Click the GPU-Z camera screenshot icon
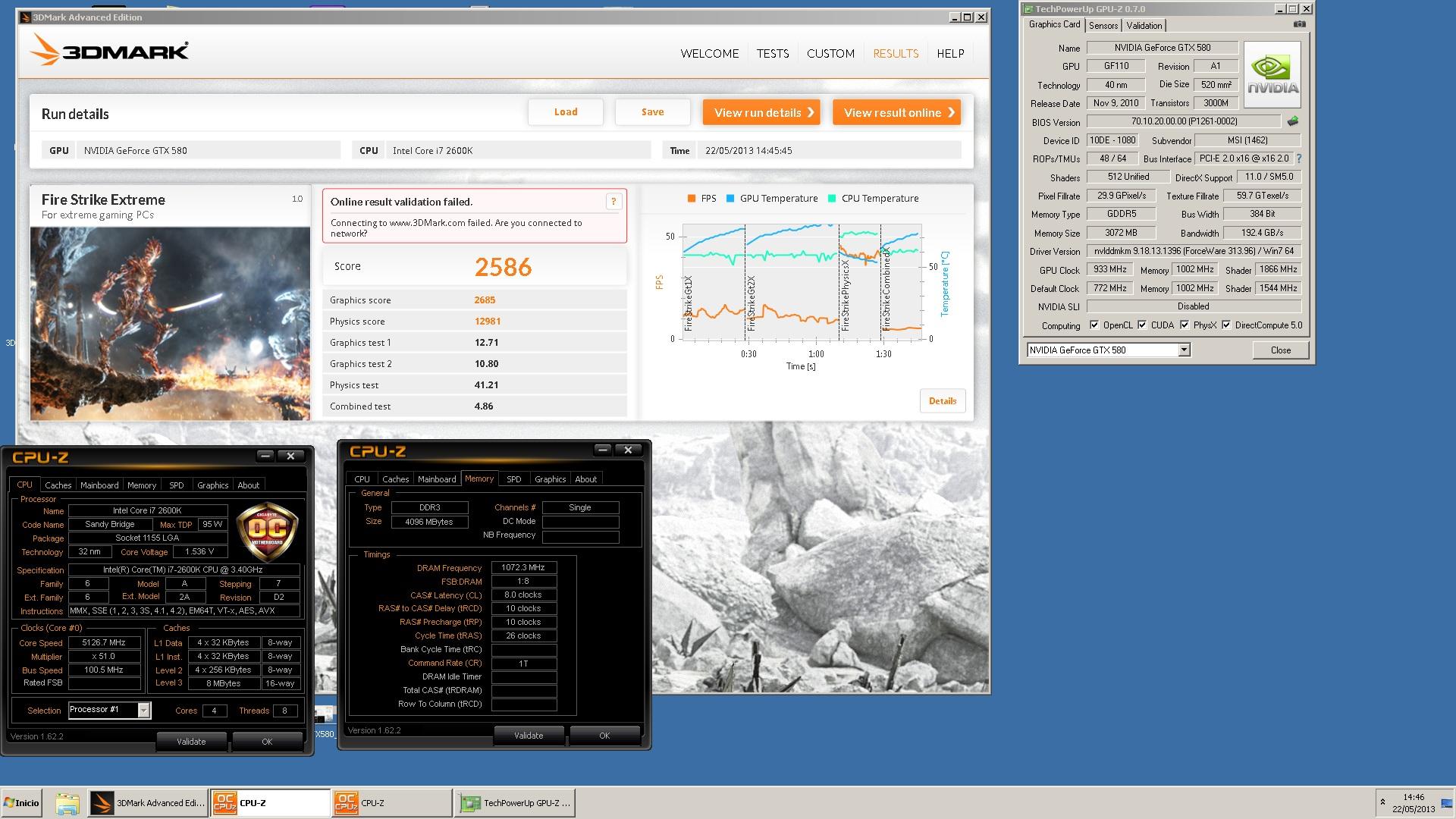1456x819 pixels. 1299,24
